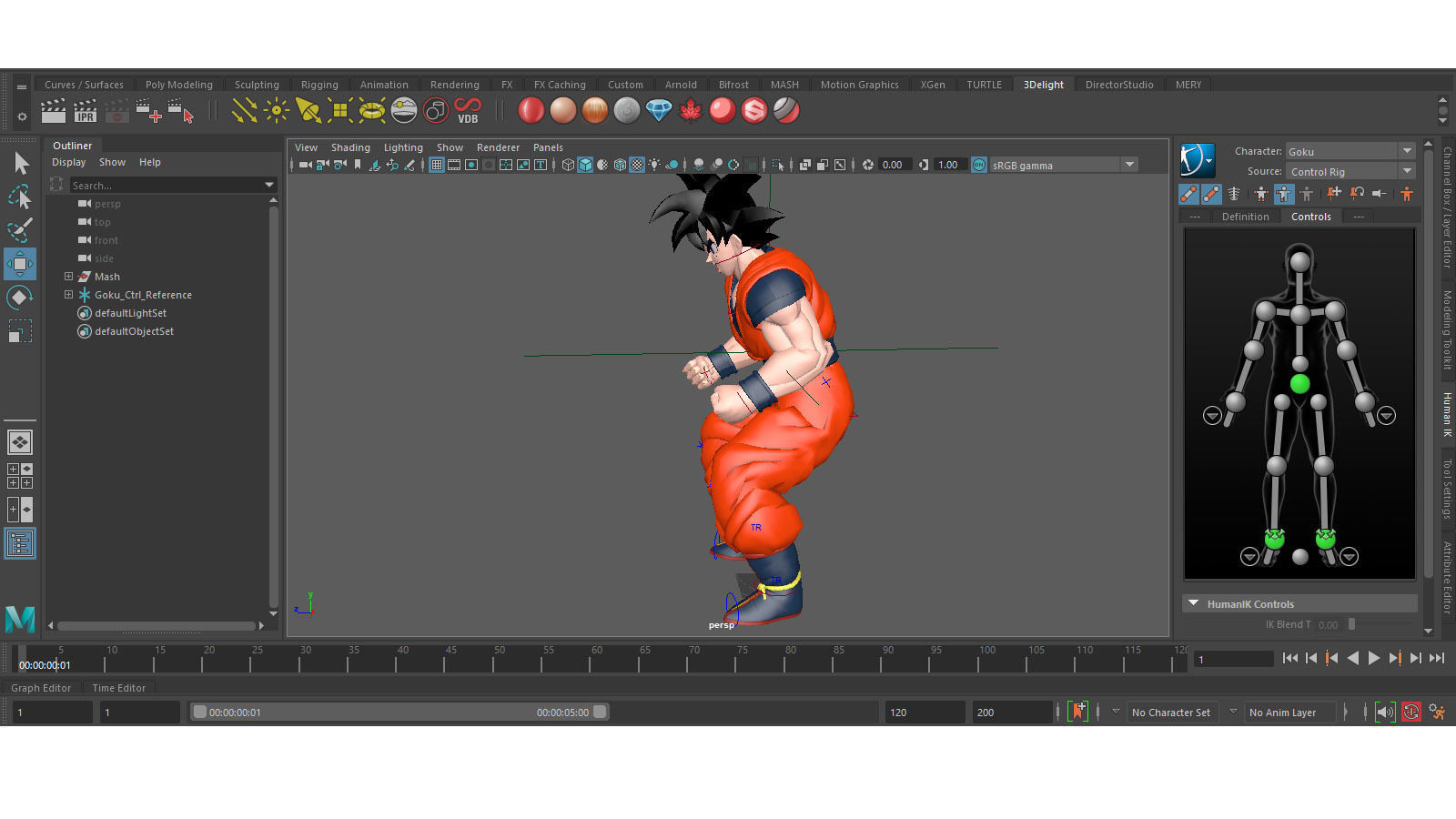Viewport: 1456px width, 819px height.
Task: Go to start of playback range
Action: [x=1290, y=658]
